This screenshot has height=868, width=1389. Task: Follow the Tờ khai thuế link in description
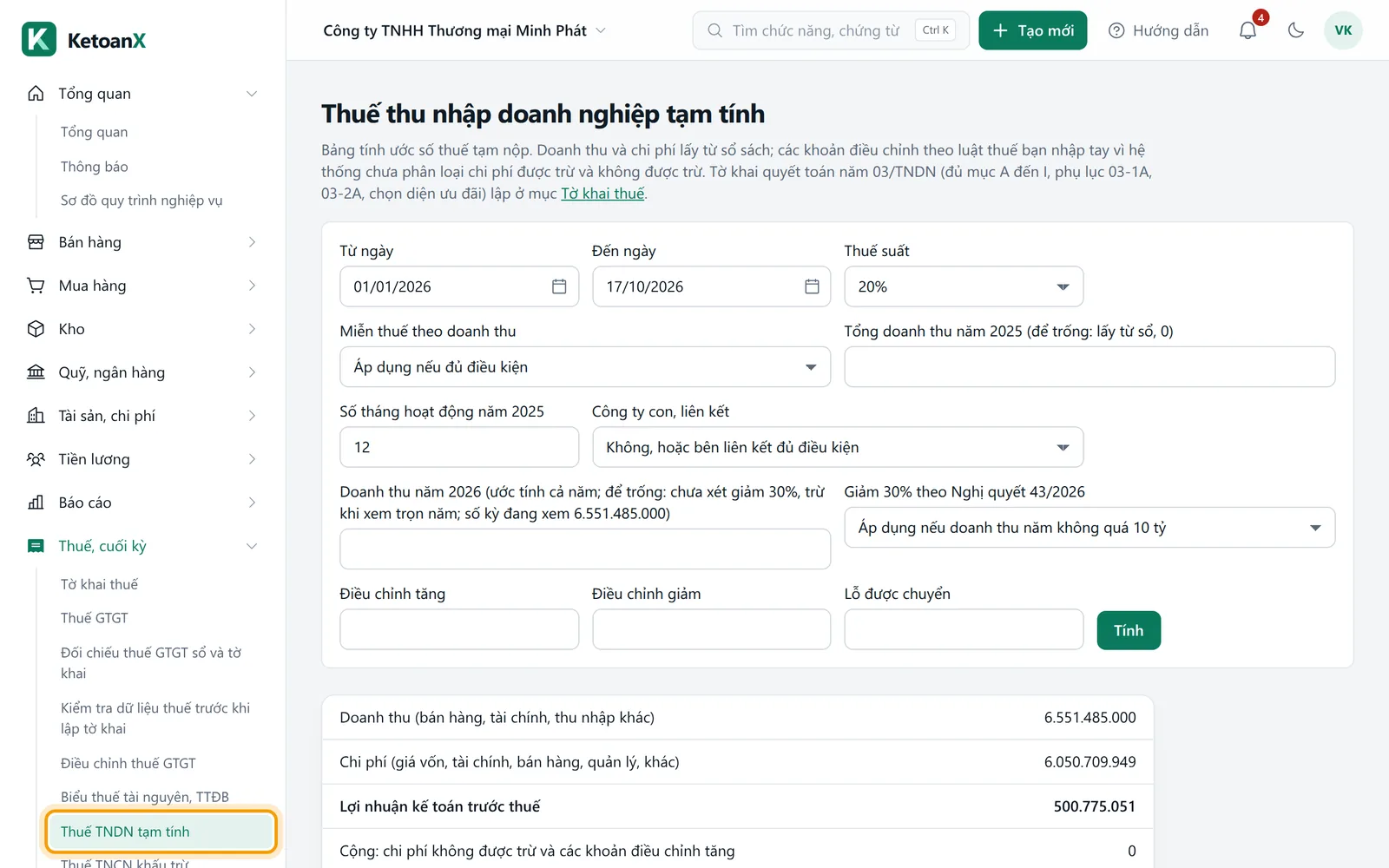point(602,194)
